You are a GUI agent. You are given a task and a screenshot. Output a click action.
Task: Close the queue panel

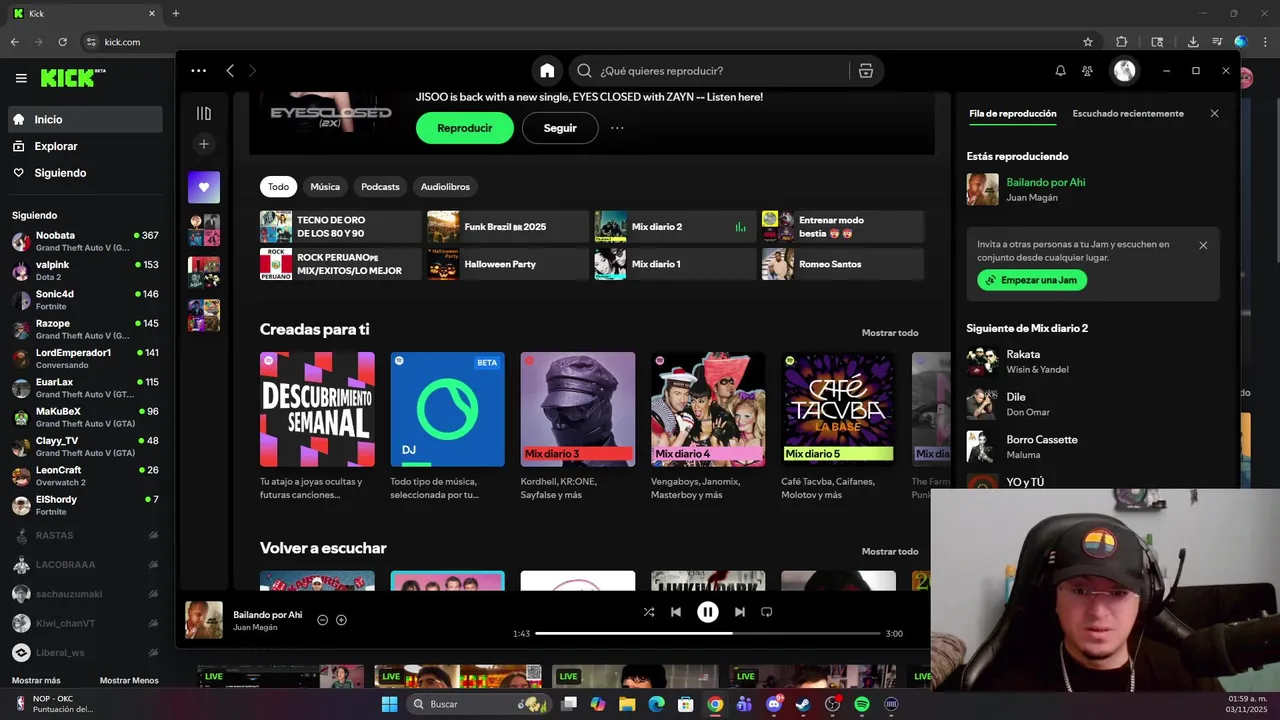point(1214,114)
